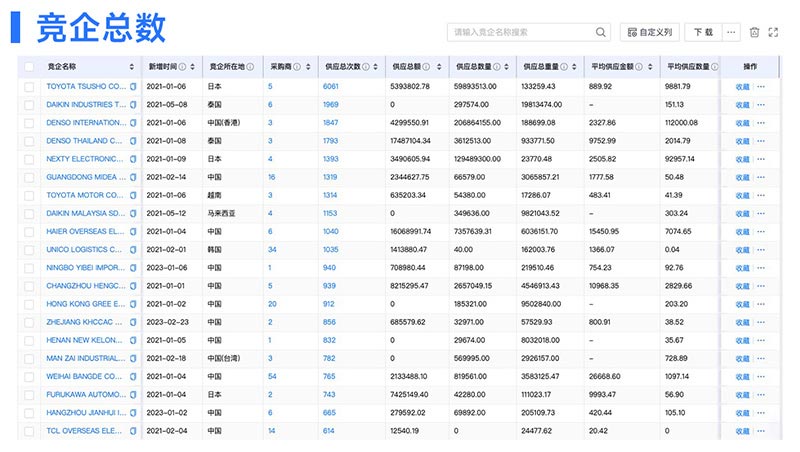Open info tooltip icon on 供应总重量 header

tap(564, 67)
